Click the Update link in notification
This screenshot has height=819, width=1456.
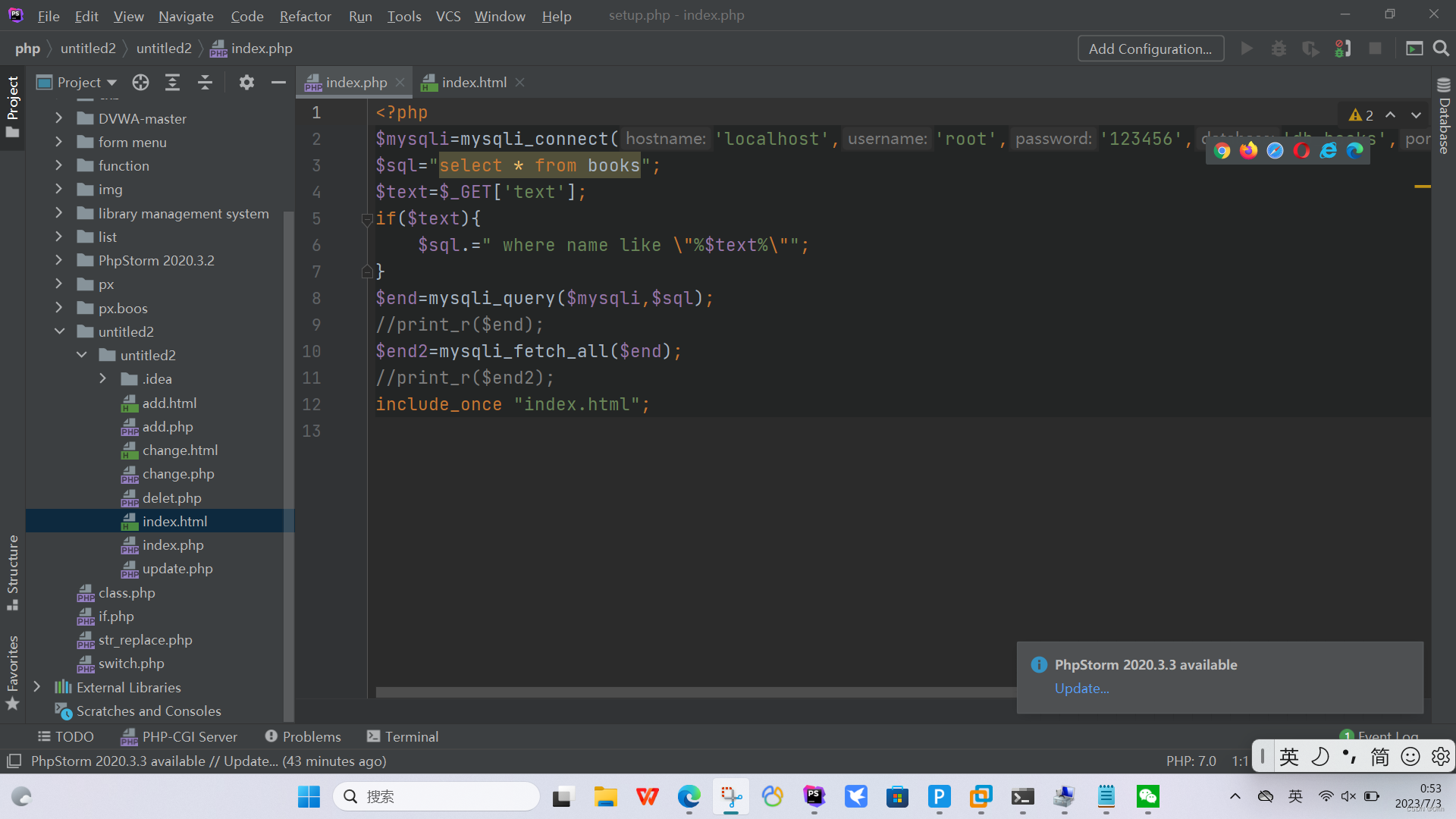coord(1081,689)
